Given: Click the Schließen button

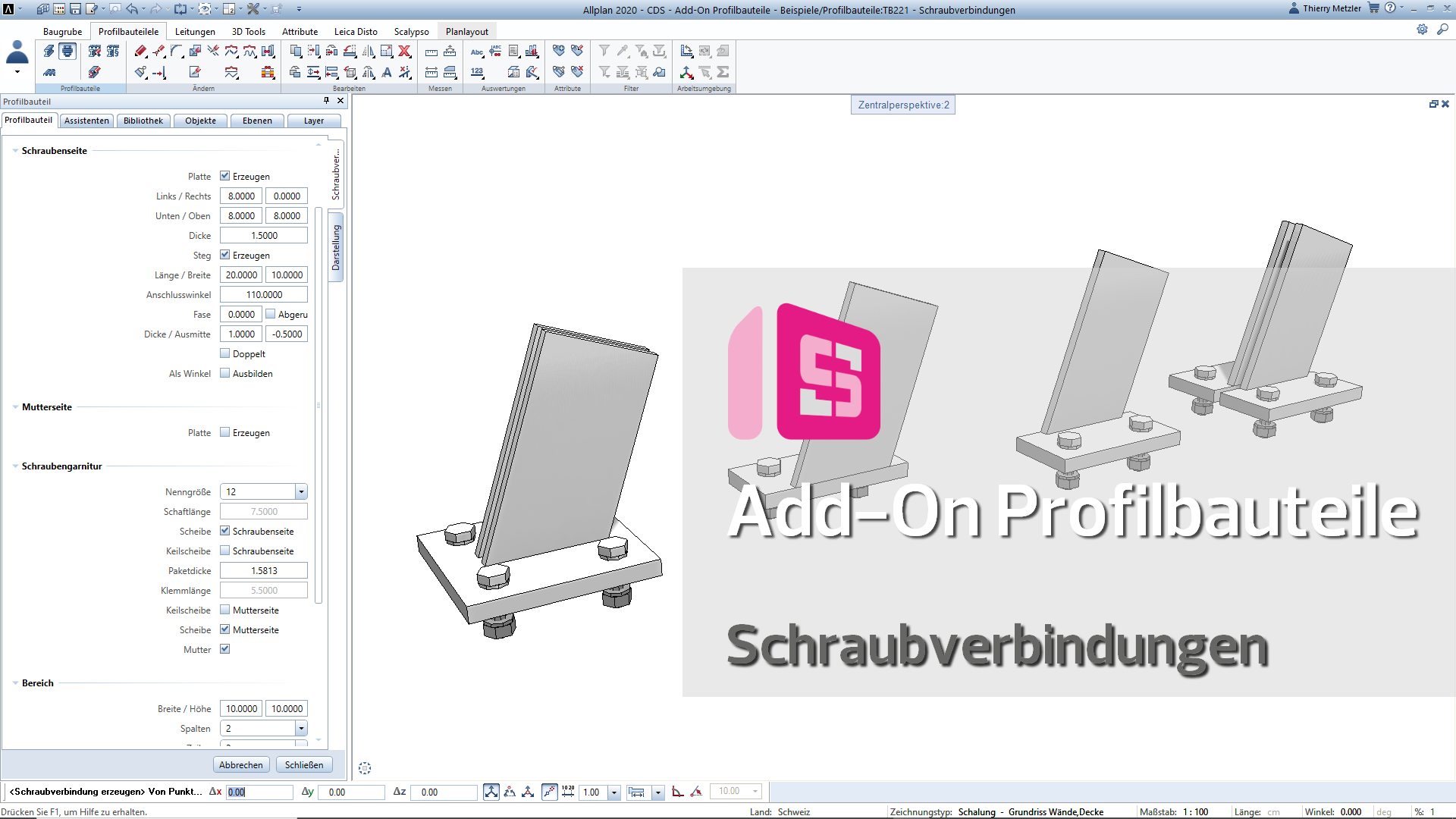Looking at the screenshot, I should 304,764.
